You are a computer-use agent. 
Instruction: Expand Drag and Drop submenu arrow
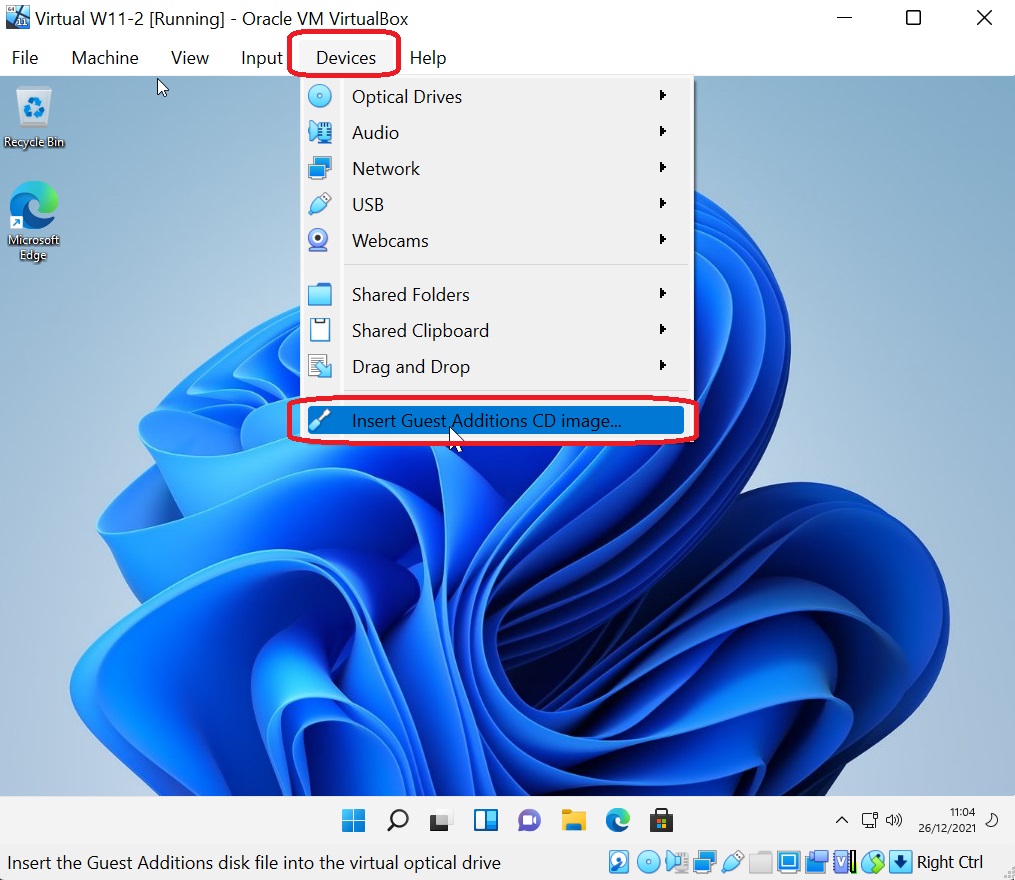point(662,365)
